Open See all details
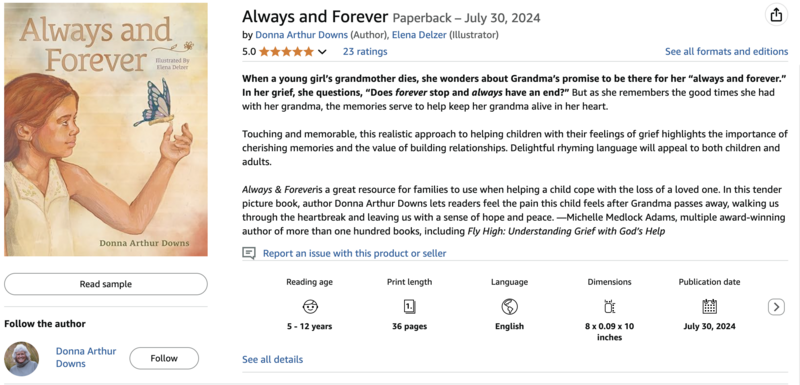Screen dimensions: 800x385 pos(272,360)
